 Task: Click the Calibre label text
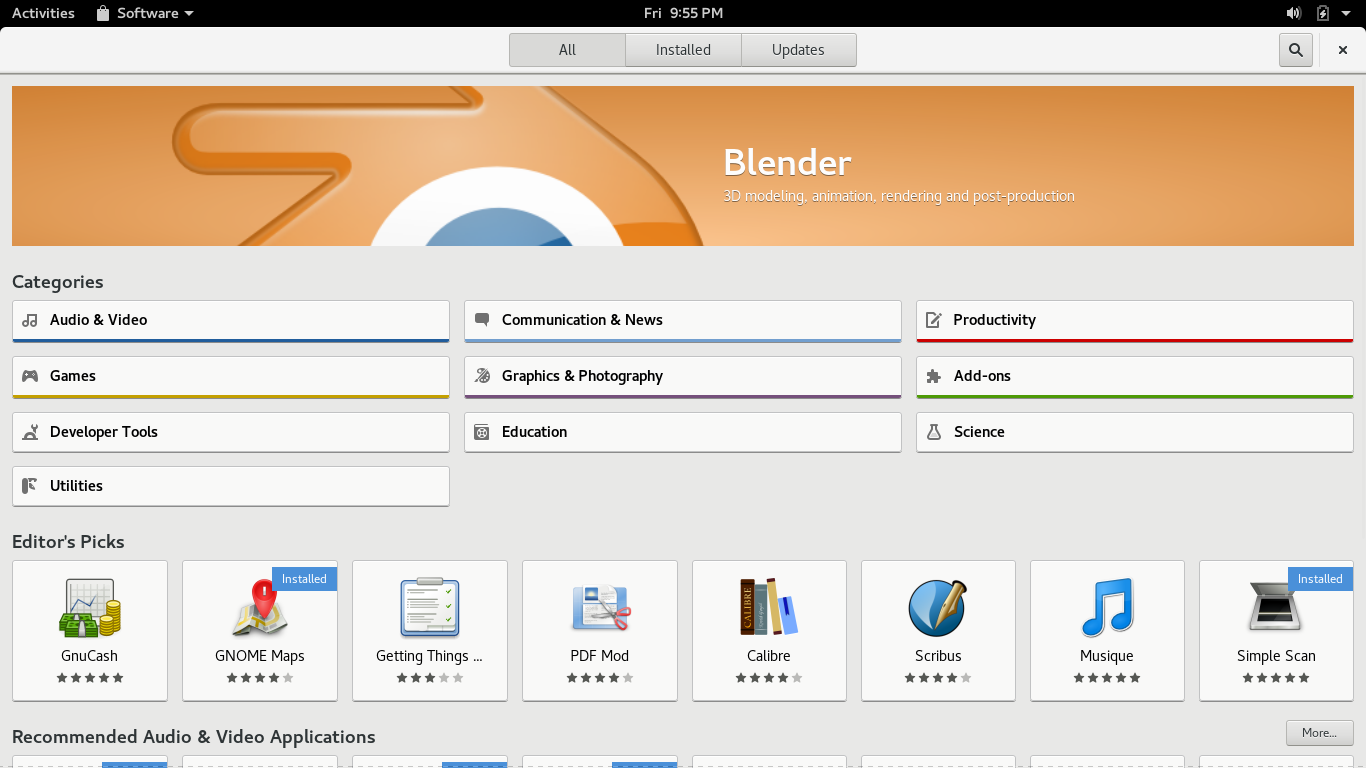pos(769,656)
